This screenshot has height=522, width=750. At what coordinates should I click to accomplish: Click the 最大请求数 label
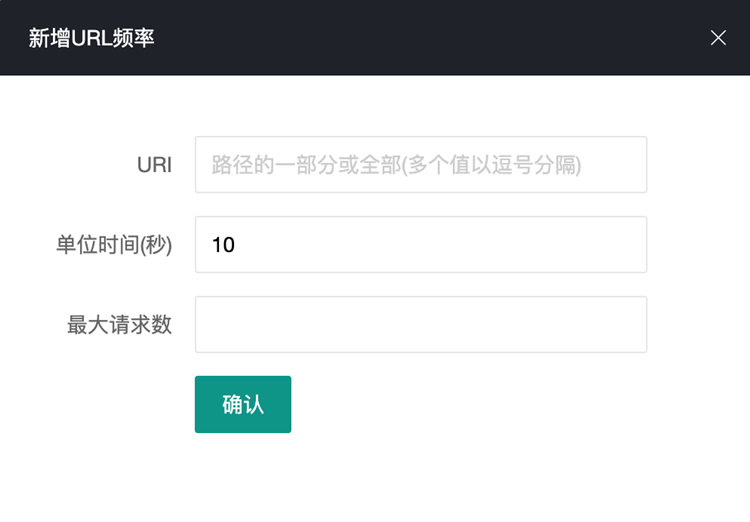120,325
